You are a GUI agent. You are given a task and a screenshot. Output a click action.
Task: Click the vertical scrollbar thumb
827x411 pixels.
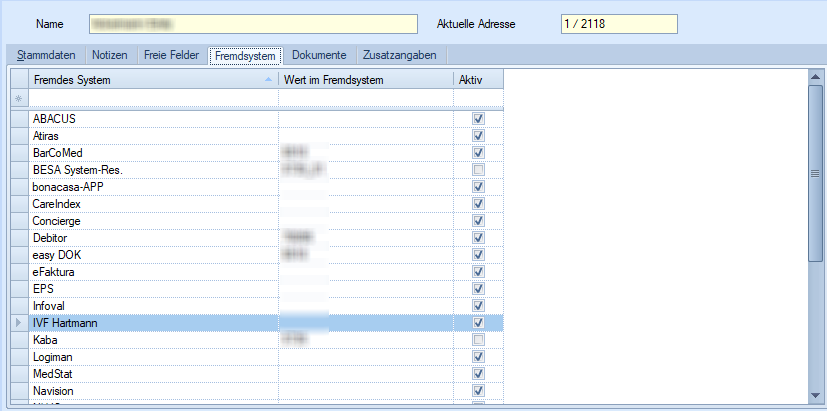815,173
